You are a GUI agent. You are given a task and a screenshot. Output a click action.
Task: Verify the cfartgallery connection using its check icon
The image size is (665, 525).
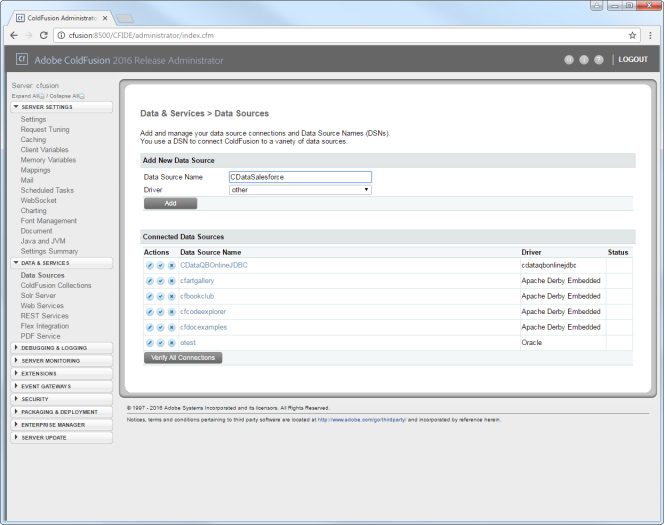[x=161, y=281]
